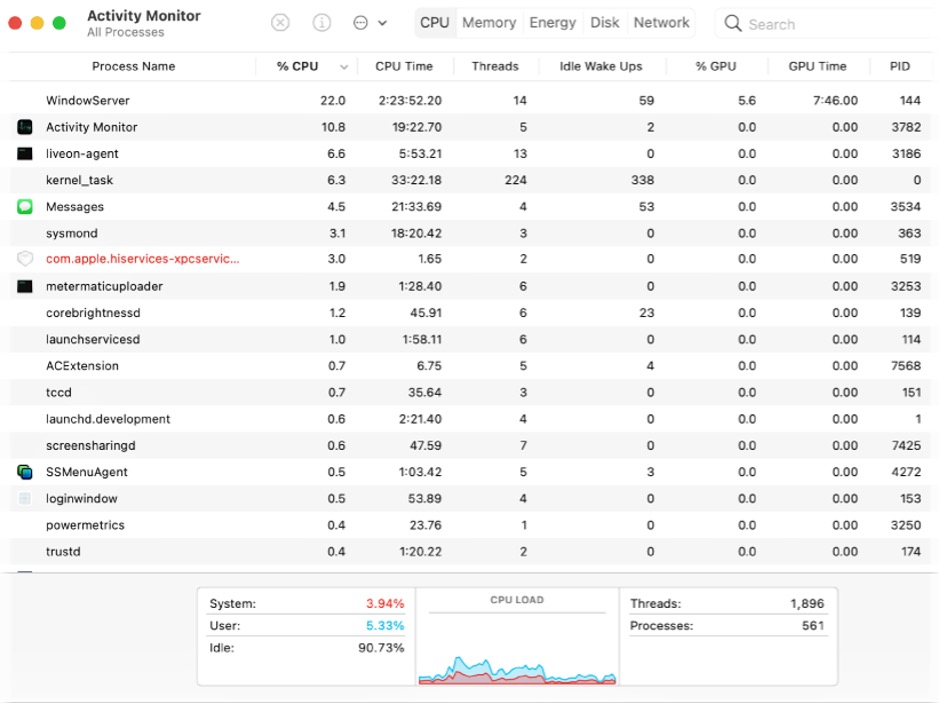
Task: Switch to the Energy tab
Action: pyautogui.click(x=553, y=22)
